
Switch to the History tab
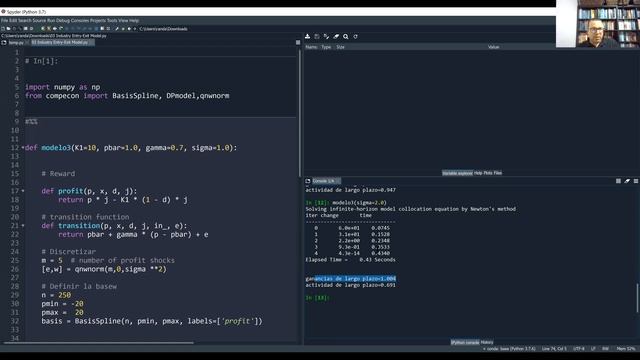(x=487, y=342)
